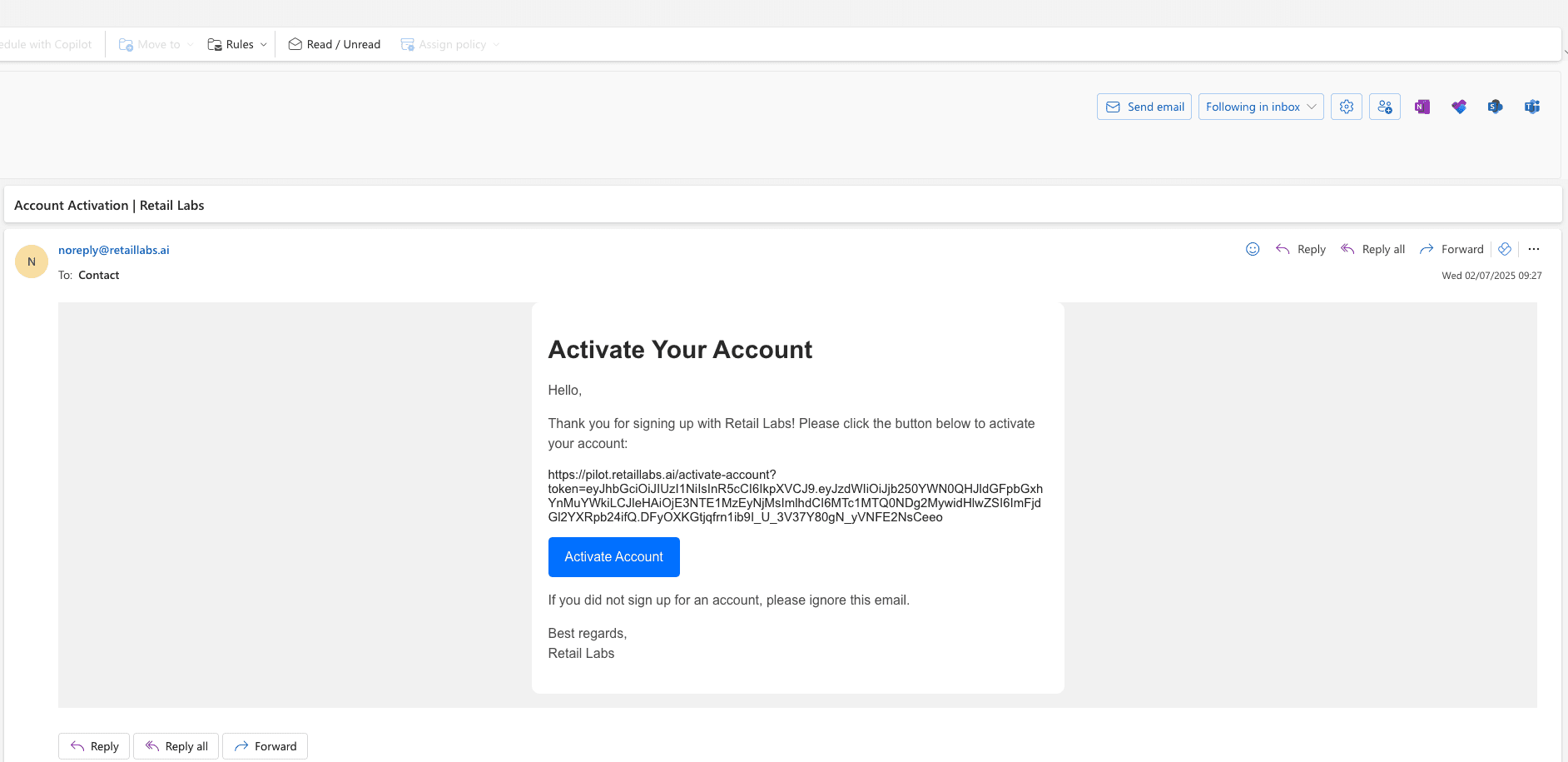
Task: Click the blue Activate Account button
Action: tap(614, 557)
